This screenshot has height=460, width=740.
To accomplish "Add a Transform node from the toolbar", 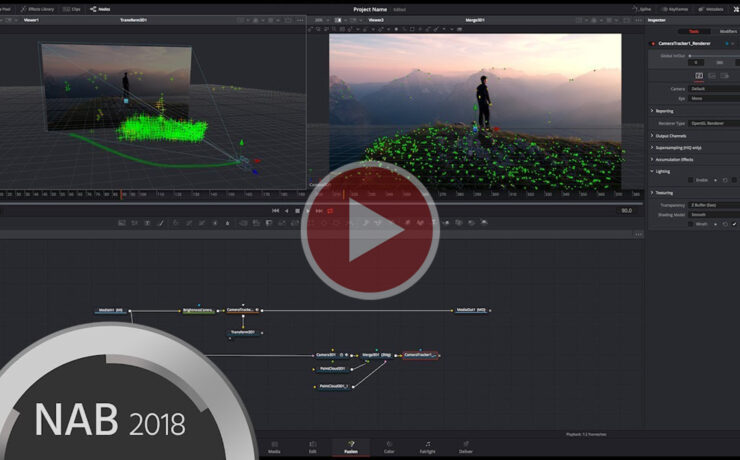I will [x=294, y=223].
